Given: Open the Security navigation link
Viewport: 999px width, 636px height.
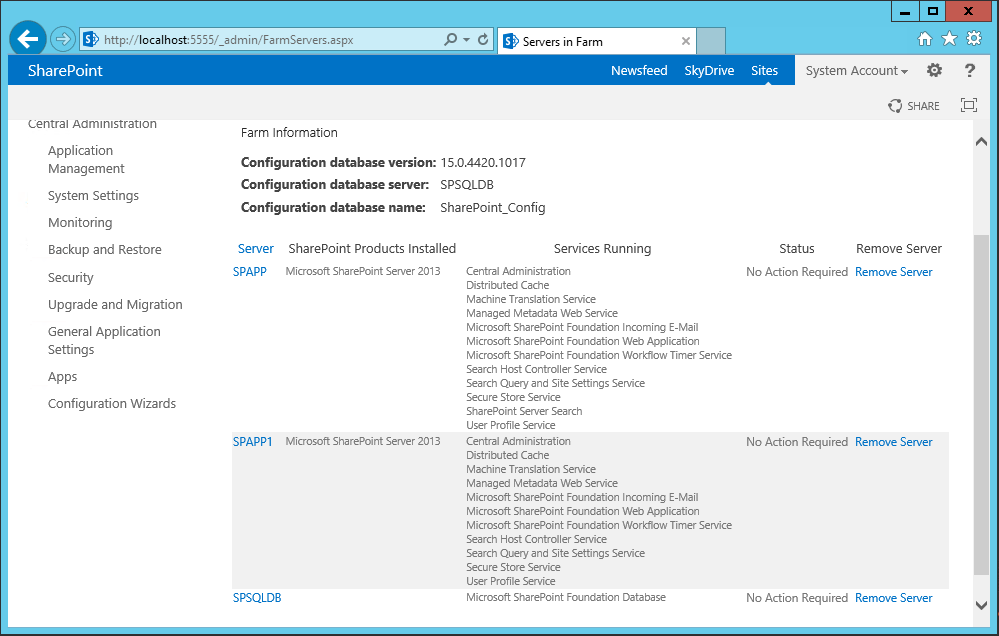Looking at the screenshot, I should coord(70,278).
